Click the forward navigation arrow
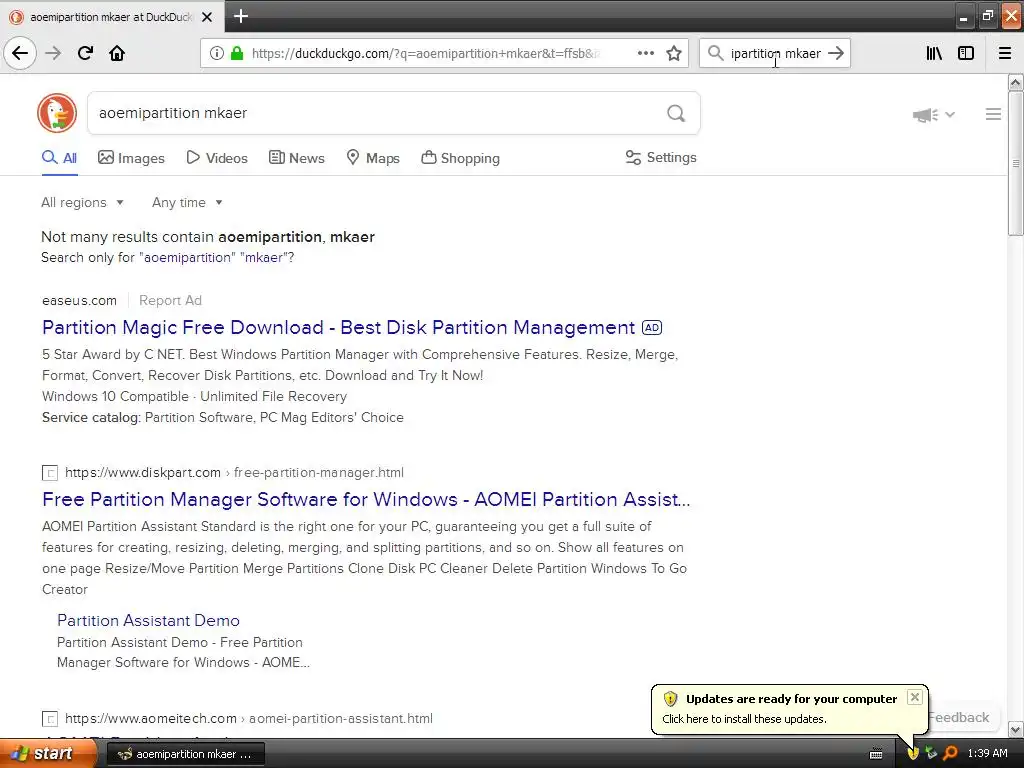 [53, 53]
